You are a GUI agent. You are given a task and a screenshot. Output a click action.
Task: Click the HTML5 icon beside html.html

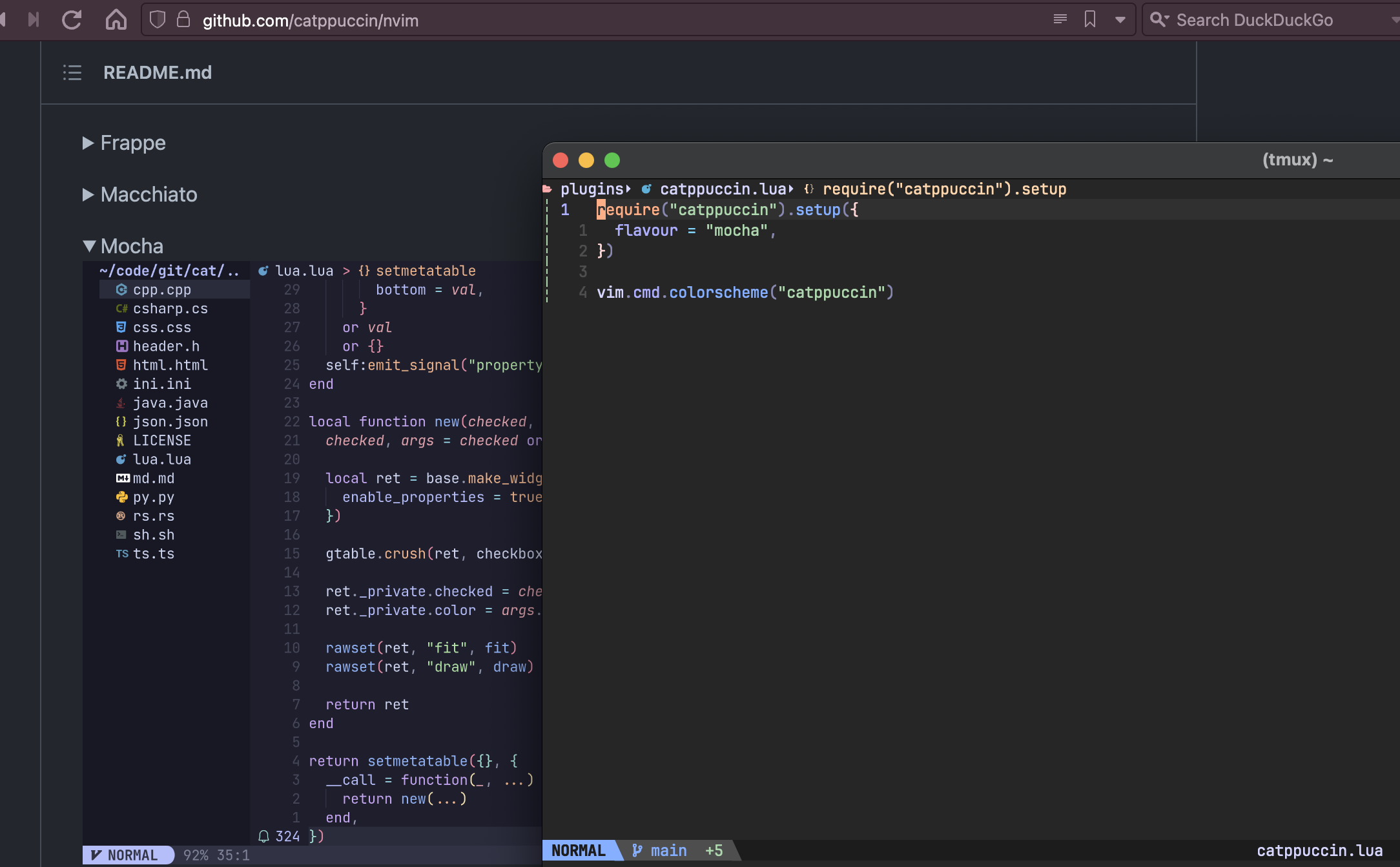[x=121, y=365]
